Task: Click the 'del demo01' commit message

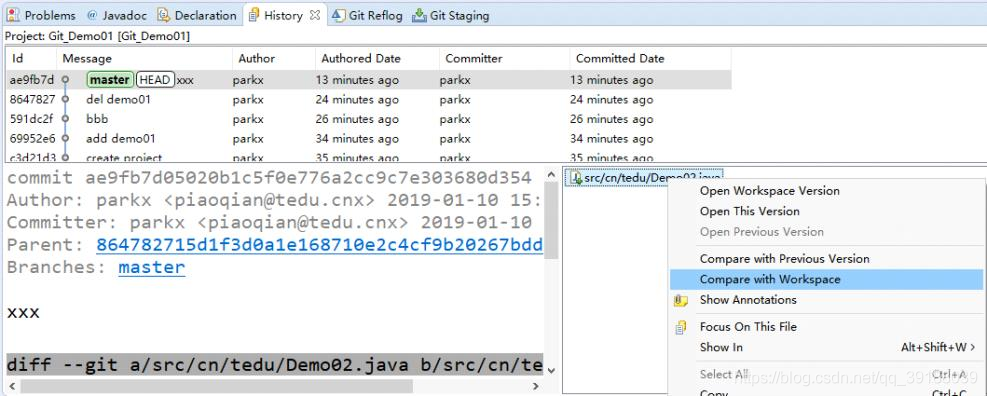Action: 118,99
